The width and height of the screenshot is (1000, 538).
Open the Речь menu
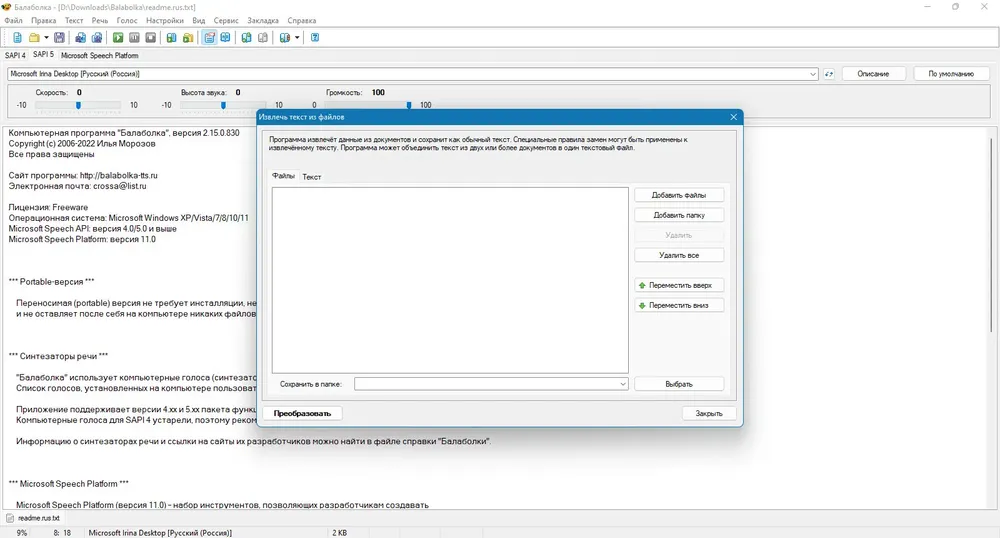tap(100, 20)
